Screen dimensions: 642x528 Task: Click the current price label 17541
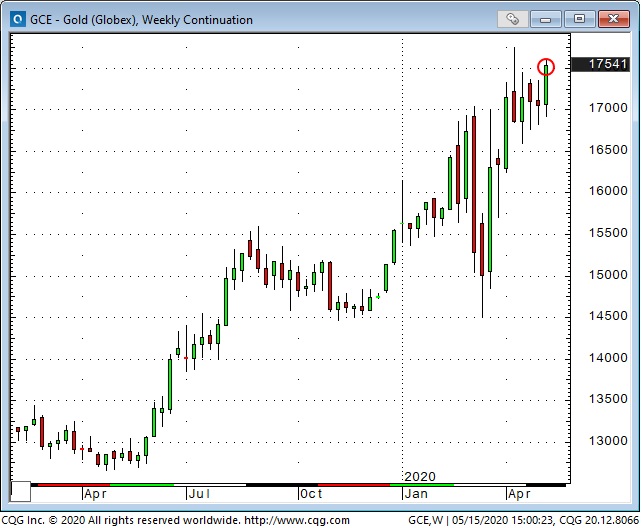(x=600, y=64)
